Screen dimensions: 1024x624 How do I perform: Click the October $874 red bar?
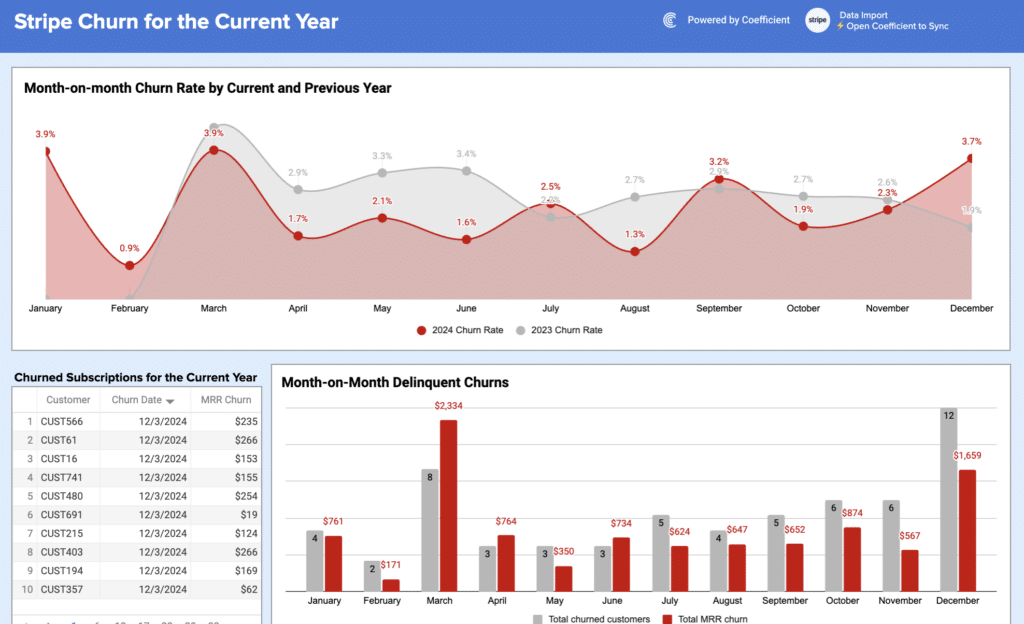point(852,559)
